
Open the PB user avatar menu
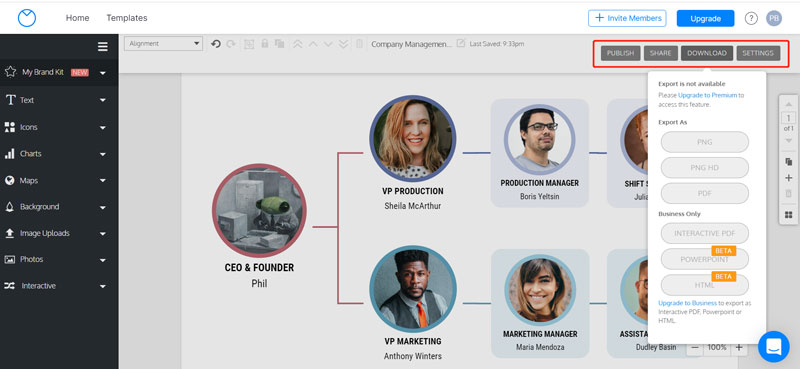(x=774, y=18)
